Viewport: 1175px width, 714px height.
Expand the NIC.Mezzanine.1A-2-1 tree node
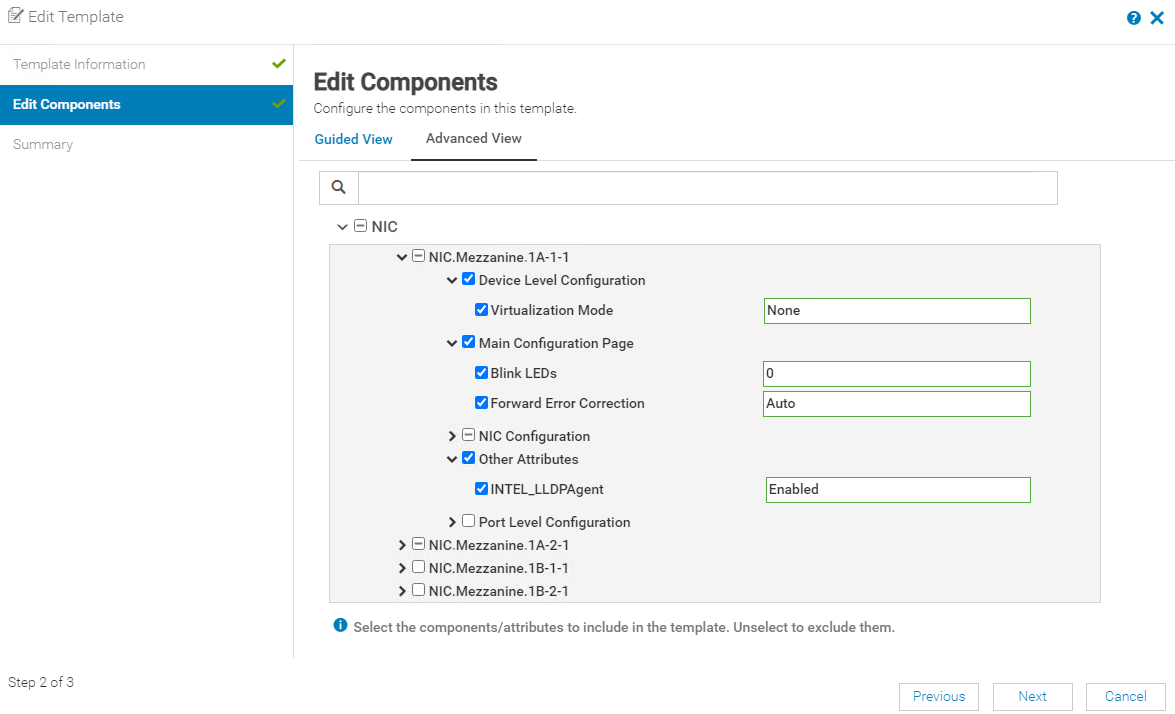[x=402, y=545]
